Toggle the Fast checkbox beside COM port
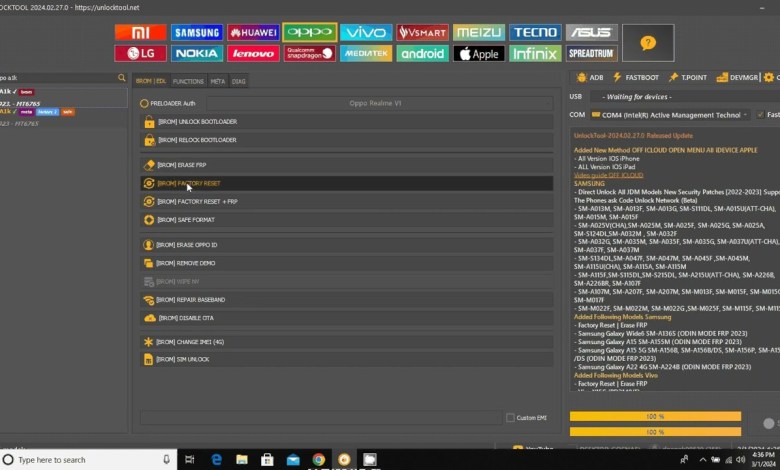Viewport: 780px width, 470px height. pos(760,115)
